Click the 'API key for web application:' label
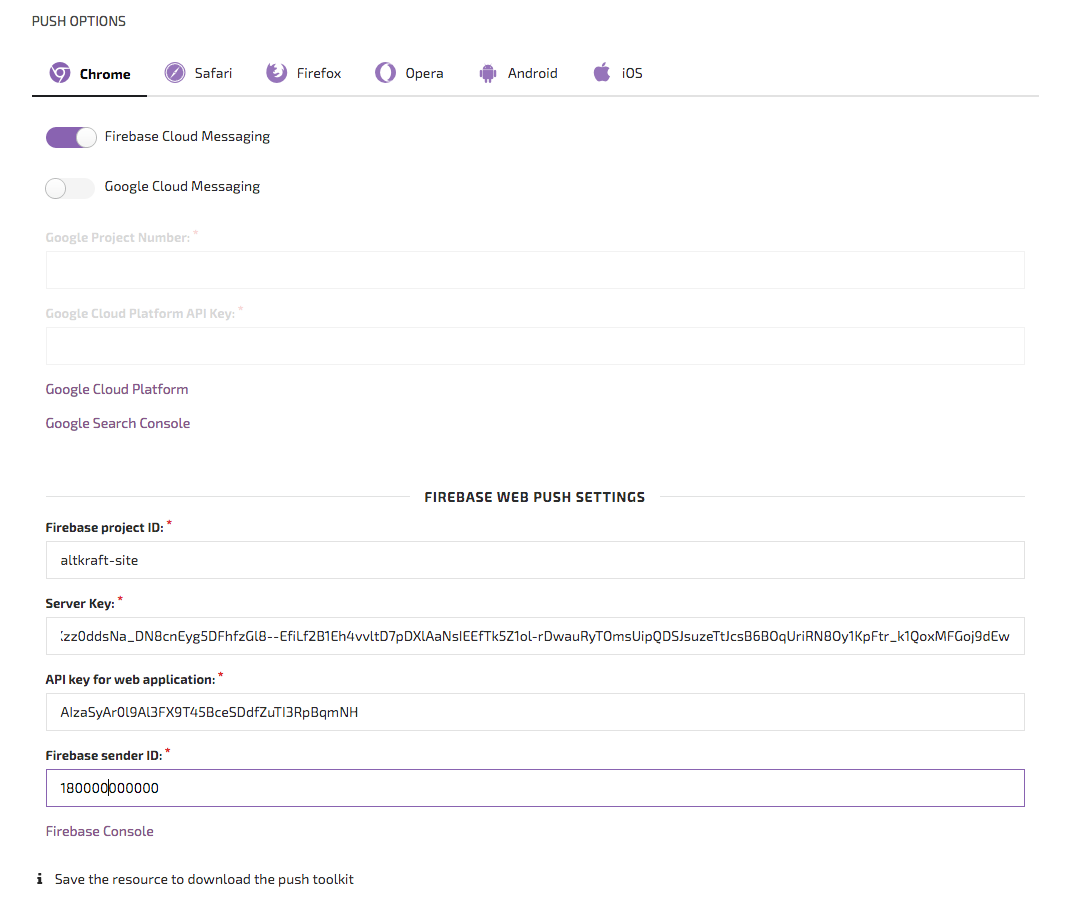The image size is (1067, 902). [131, 680]
